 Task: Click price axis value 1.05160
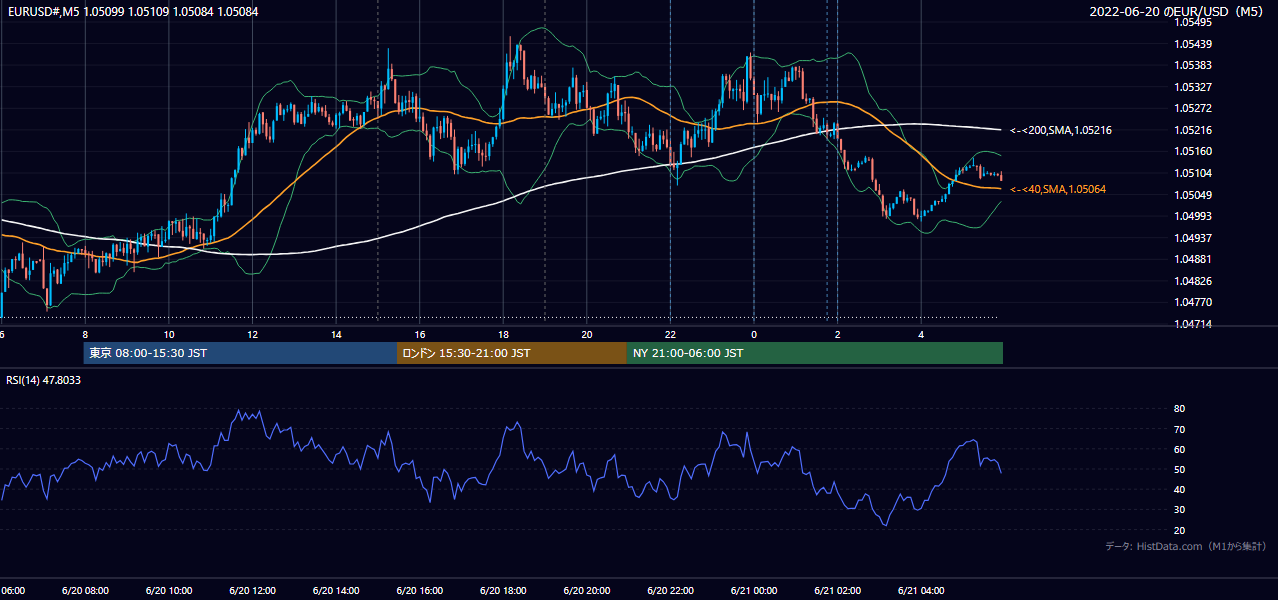(1193, 151)
